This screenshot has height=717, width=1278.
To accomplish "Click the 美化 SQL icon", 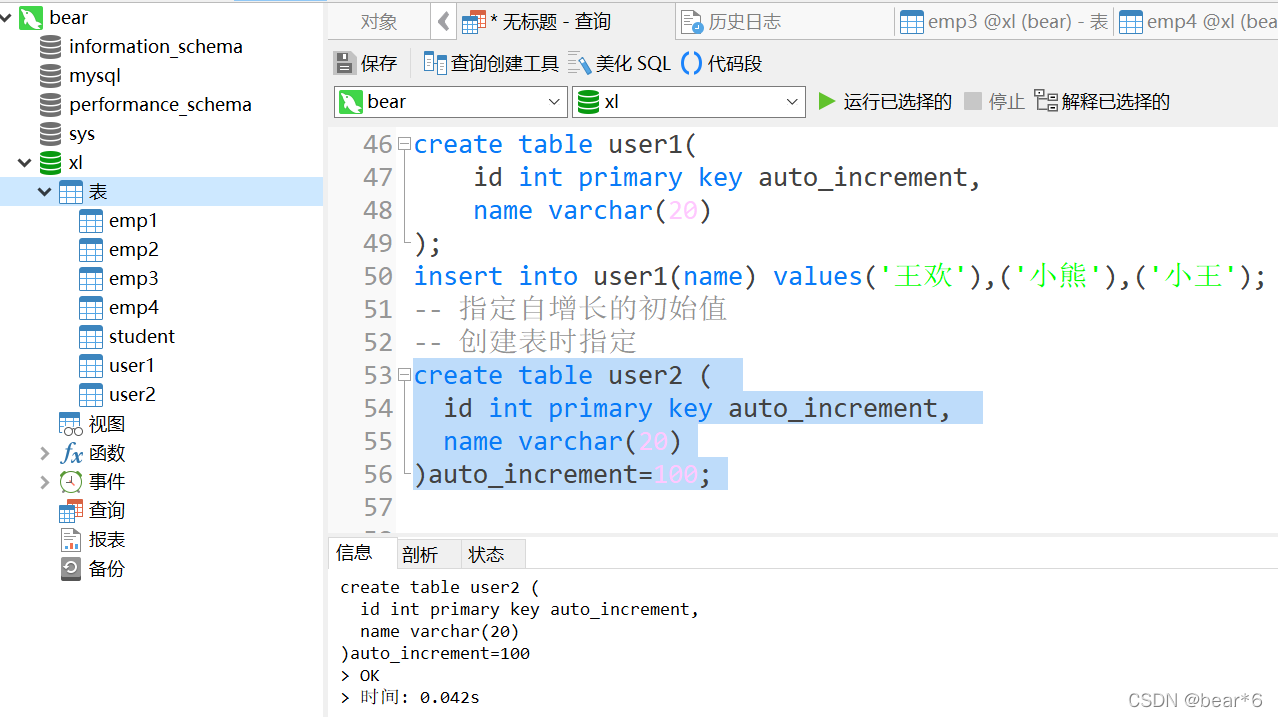I will (580, 64).
